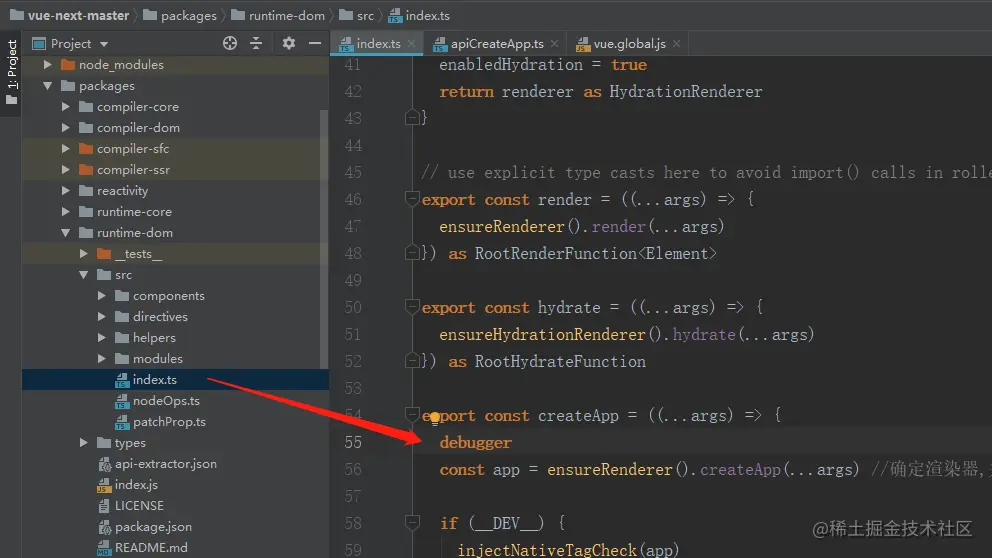Click packages in the breadcrumb path
The height and width of the screenshot is (558, 992).
coord(188,15)
